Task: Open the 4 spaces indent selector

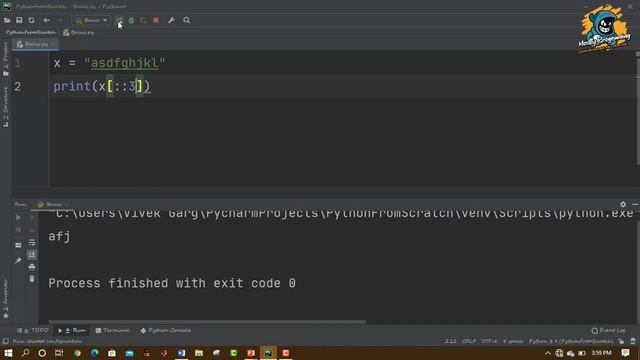Action: [x=513, y=341]
